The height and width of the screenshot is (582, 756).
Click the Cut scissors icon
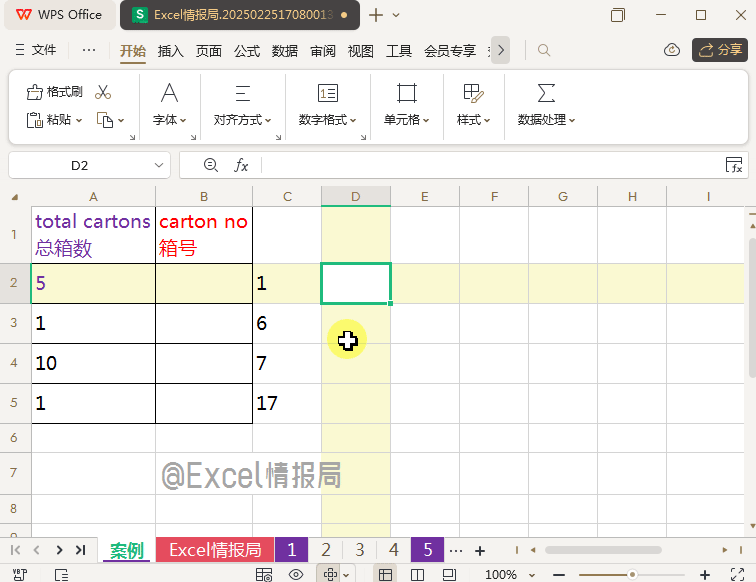103,92
